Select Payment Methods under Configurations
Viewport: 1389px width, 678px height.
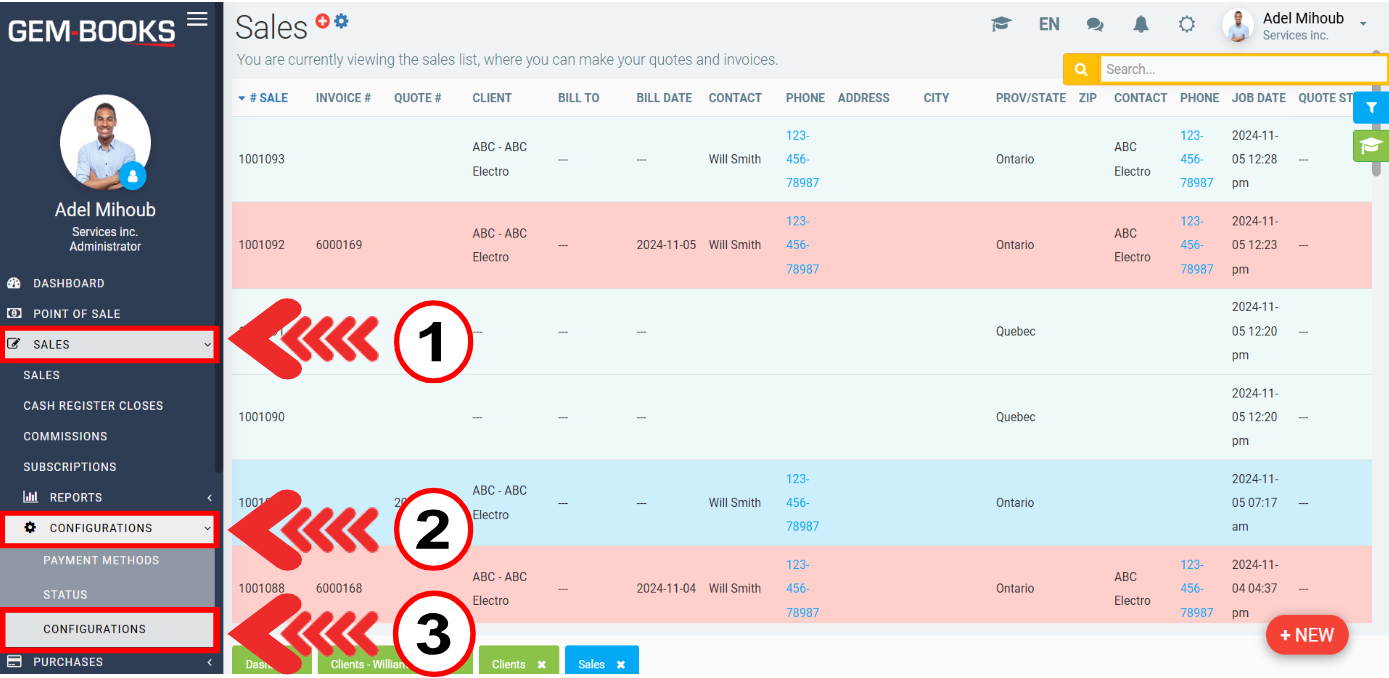(x=101, y=561)
